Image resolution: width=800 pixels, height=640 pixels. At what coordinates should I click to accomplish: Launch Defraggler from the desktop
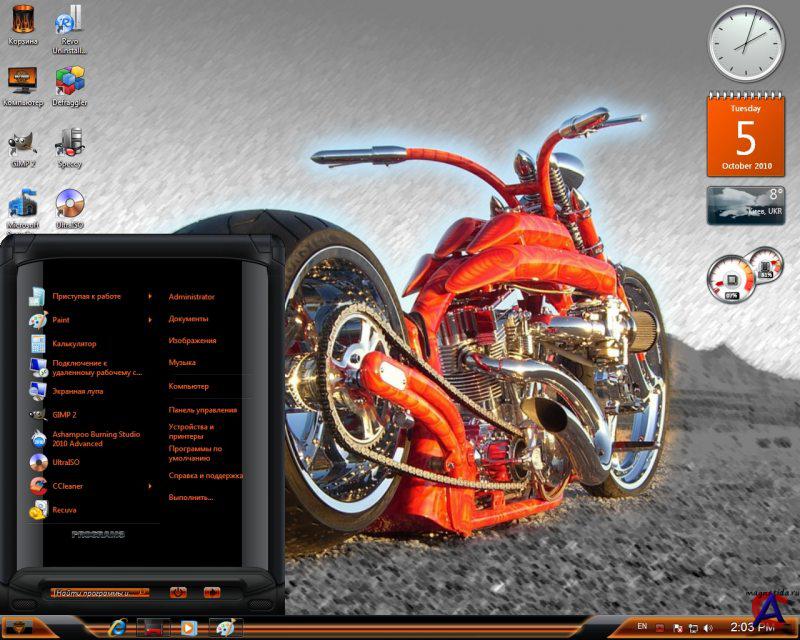69,82
